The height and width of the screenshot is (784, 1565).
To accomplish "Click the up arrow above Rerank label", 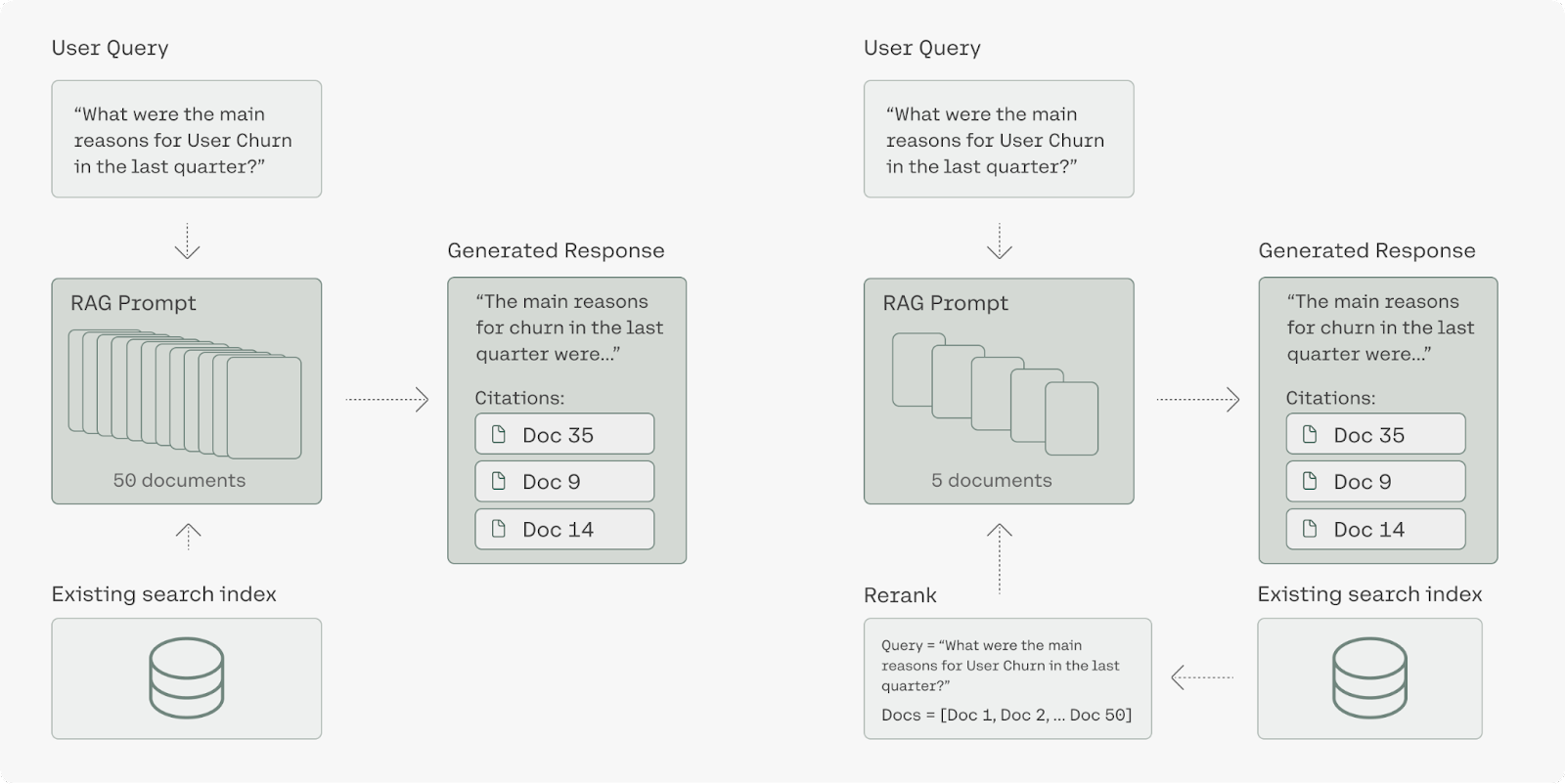I will (999, 558).
